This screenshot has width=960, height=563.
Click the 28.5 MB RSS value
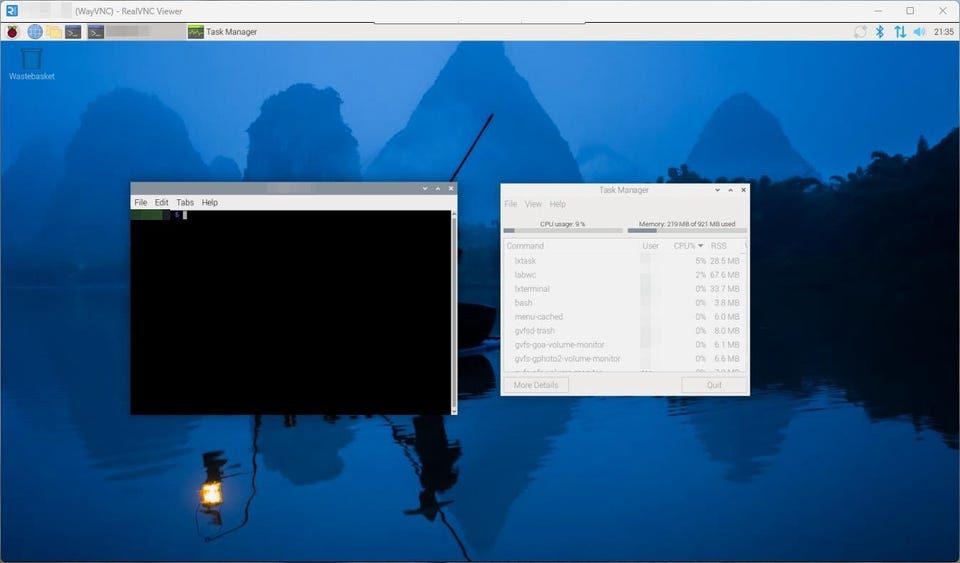[x=724, y=261]
